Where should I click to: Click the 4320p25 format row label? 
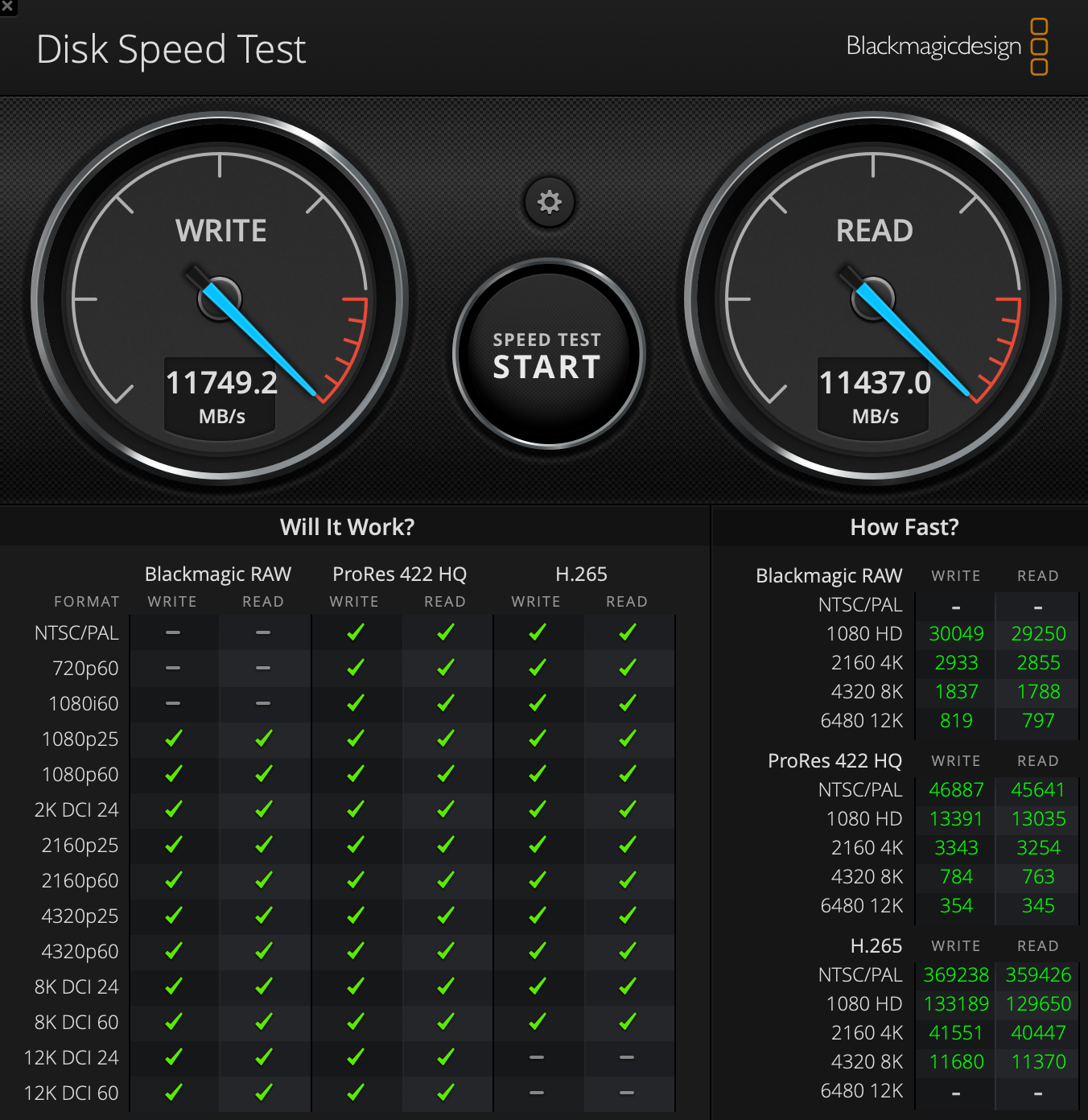tap(80, 916)
